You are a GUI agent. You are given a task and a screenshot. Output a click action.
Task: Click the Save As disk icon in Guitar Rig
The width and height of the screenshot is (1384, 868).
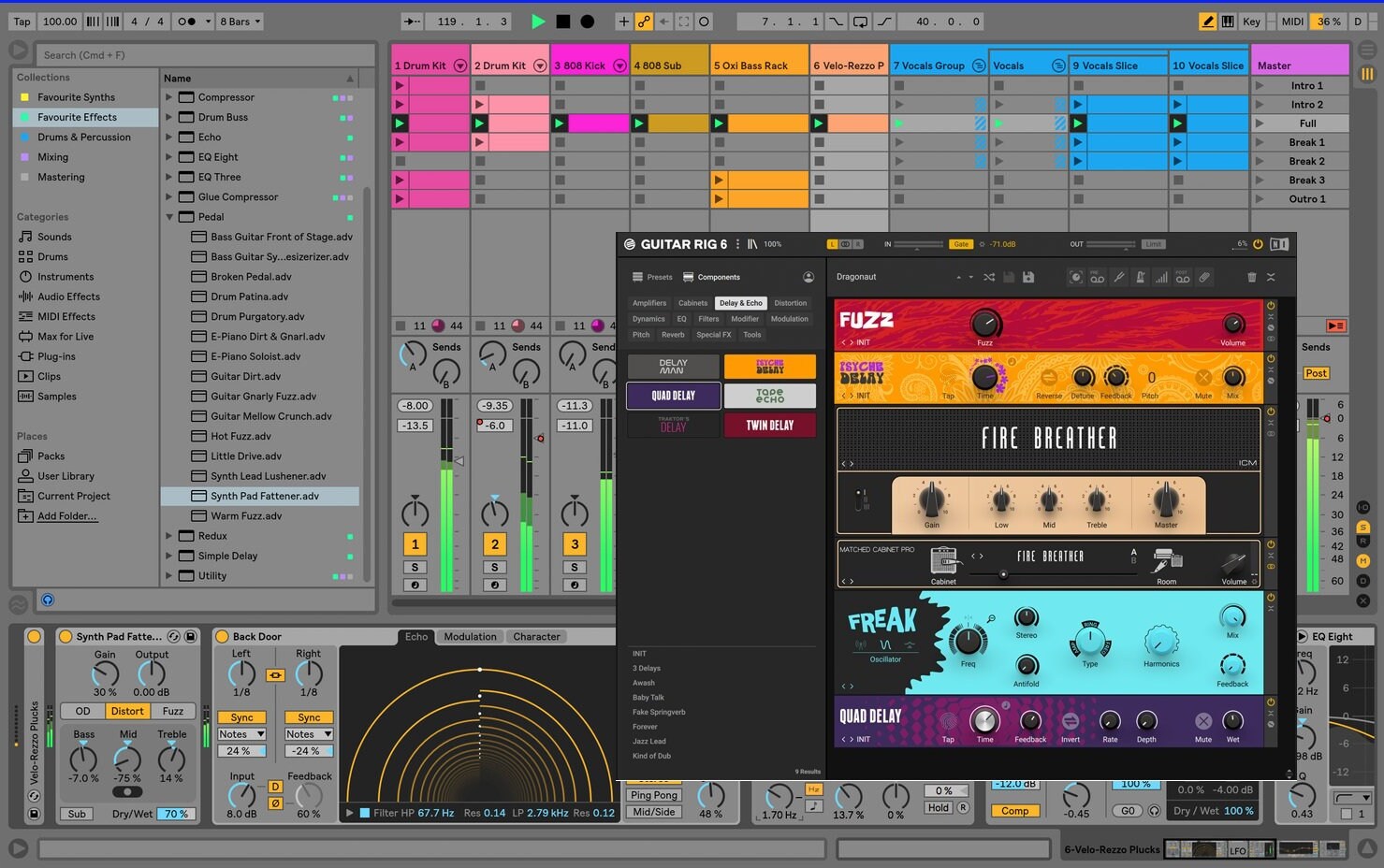point(1028,277)
